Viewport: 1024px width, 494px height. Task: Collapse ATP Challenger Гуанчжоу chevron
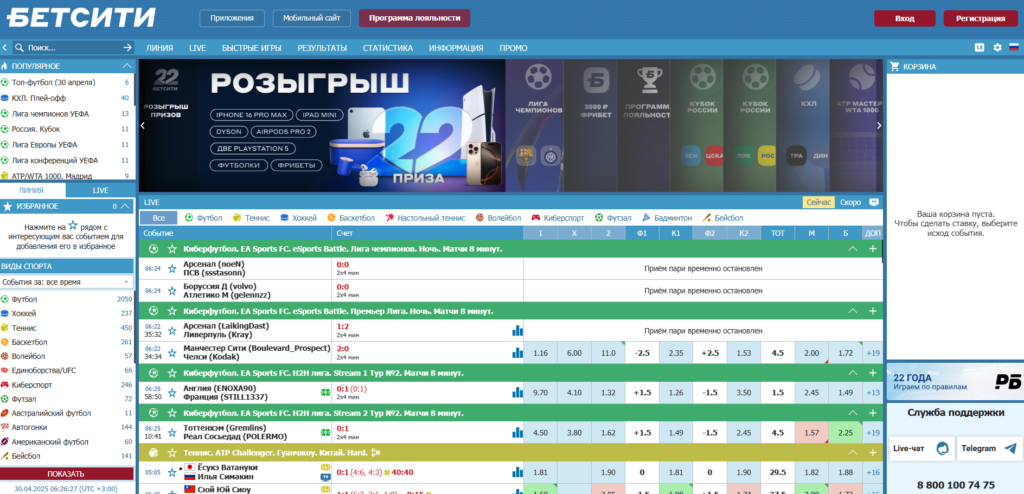pyautogui.click(x=852, y=452)
